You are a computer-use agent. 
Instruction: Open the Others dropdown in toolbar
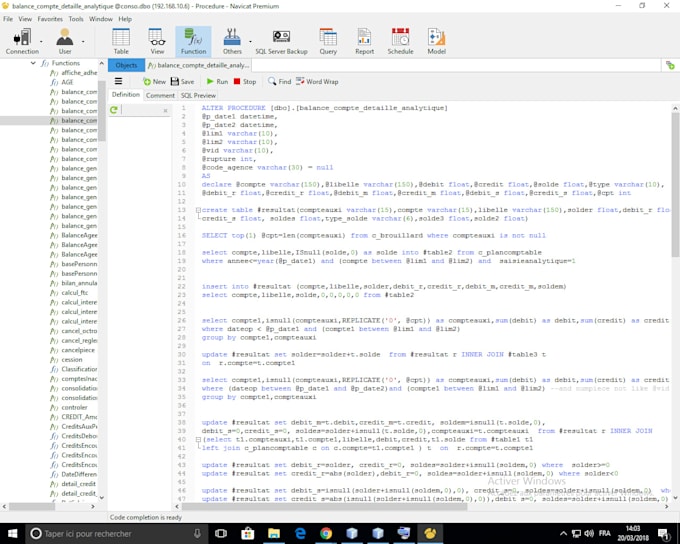click(x=232, y=40)
